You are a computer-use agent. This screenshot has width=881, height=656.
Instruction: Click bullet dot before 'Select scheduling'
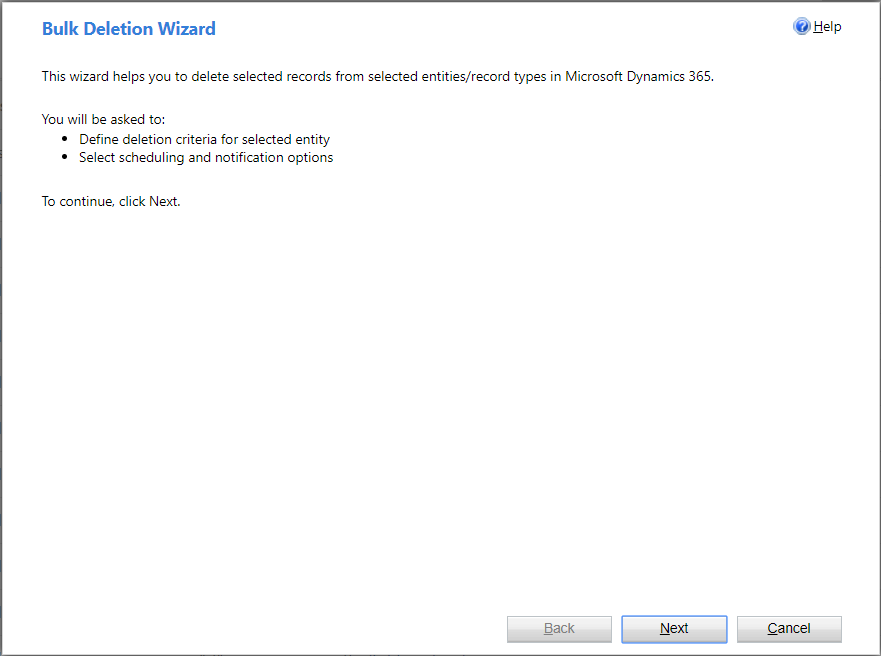pyautogui.click(x=65, y=156)
